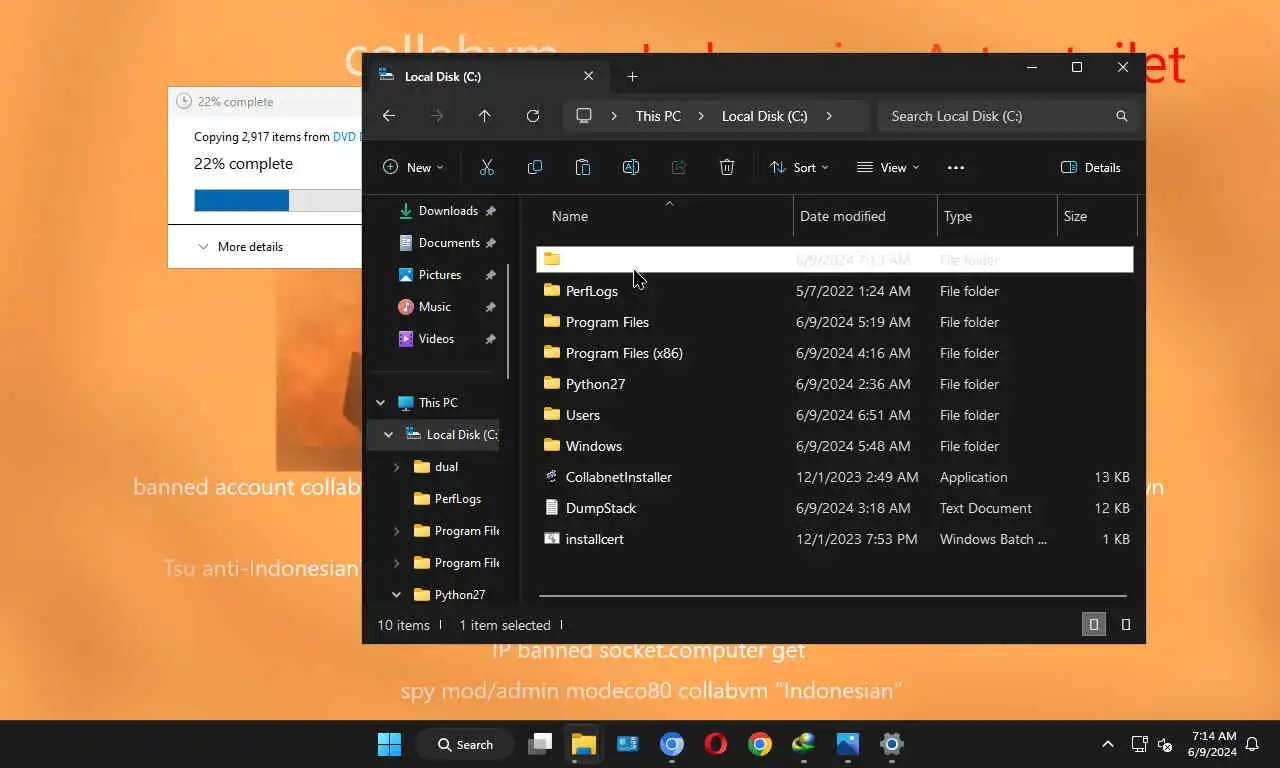
Task: Open Opera from the taskbar
Action: 716,744
